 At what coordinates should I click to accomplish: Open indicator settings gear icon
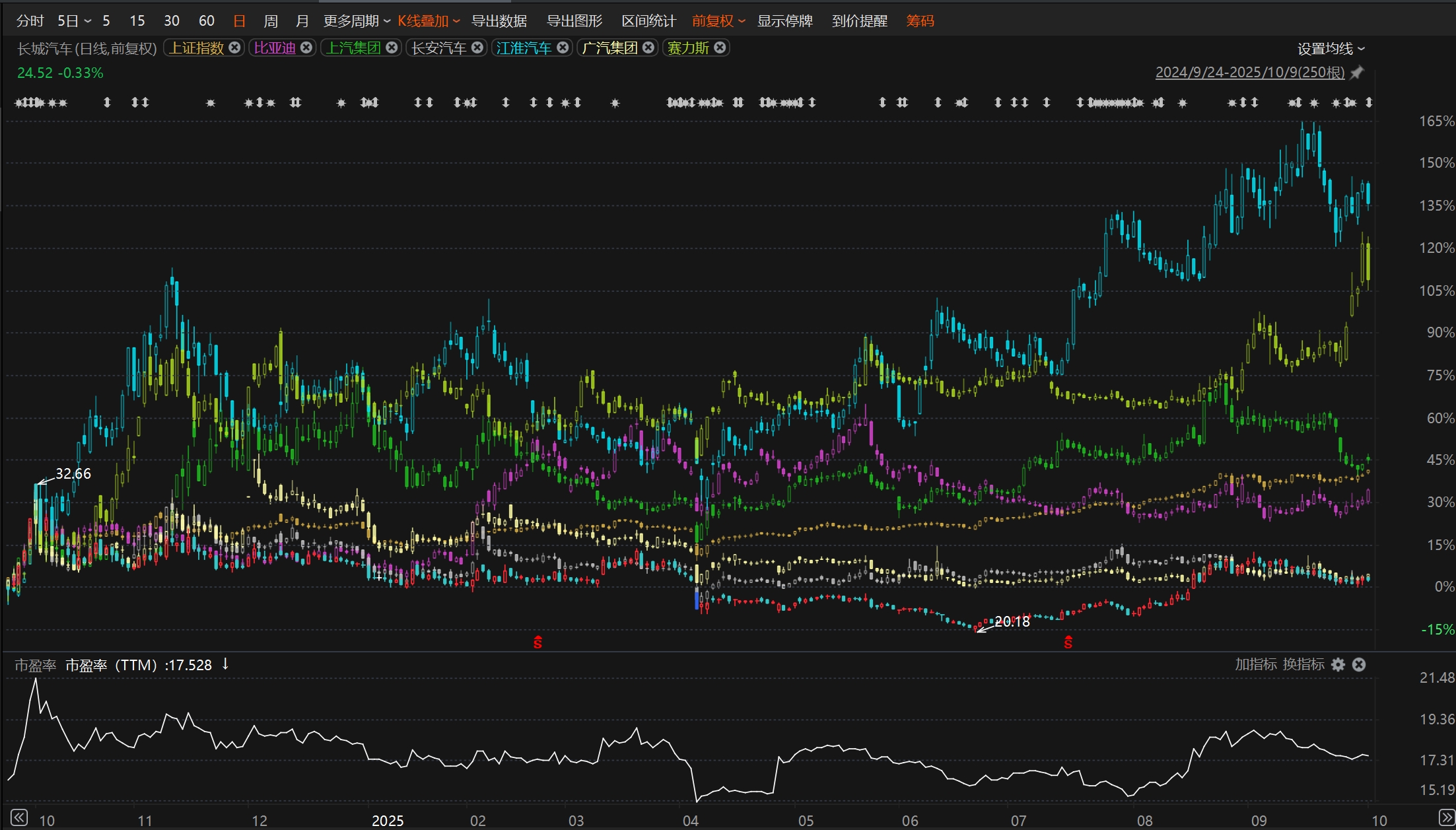point(1338,664)
